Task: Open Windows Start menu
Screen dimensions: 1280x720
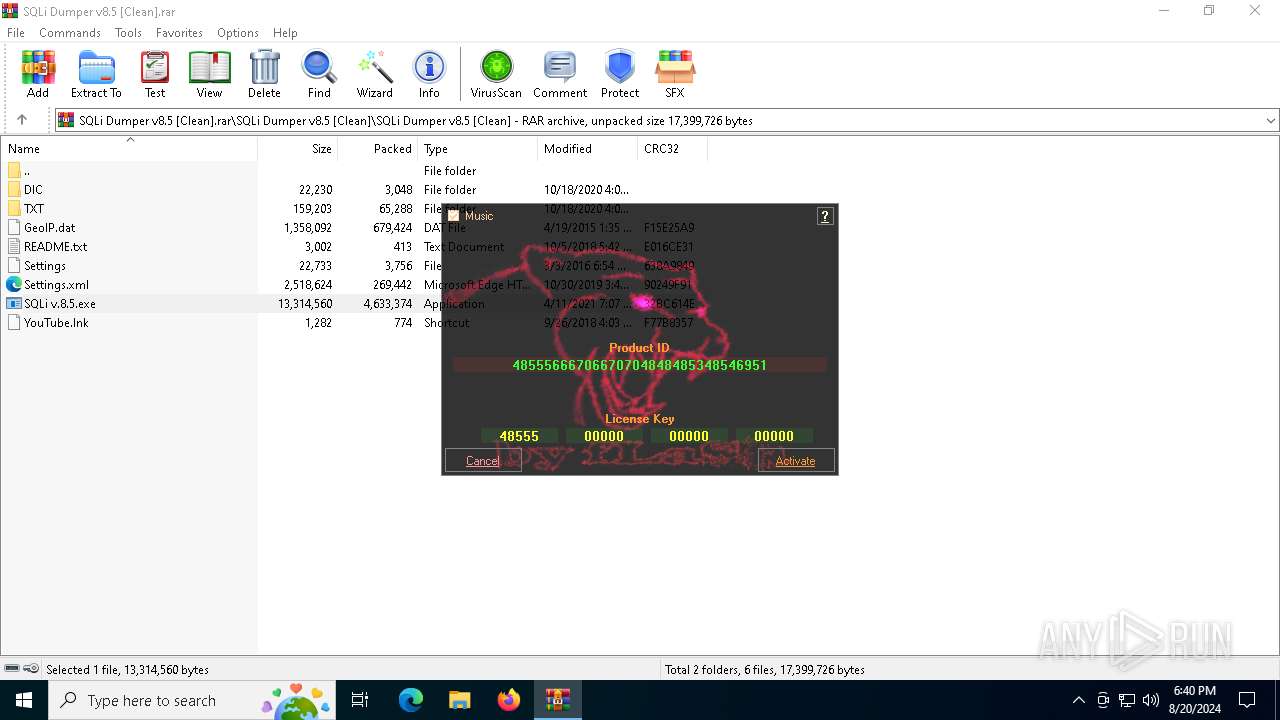Action: pos(24,700)
